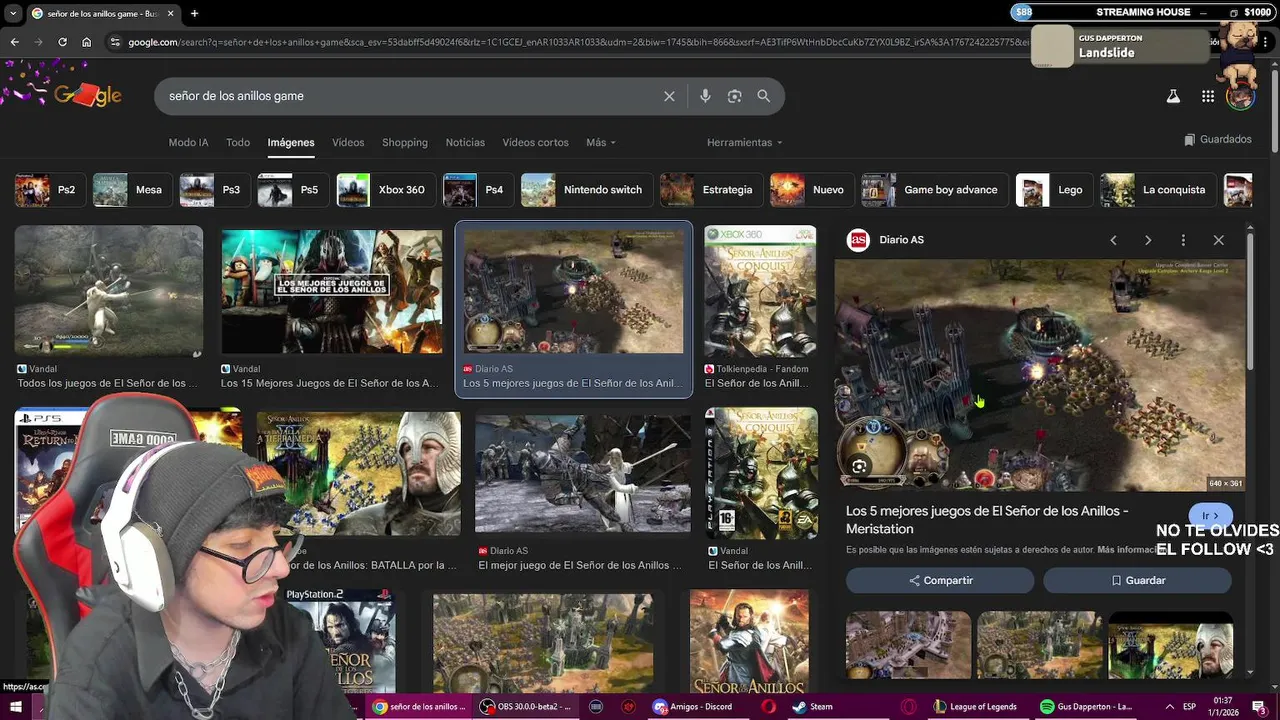
Task: Filter images by Lego chip
Action: point(1054,190)
